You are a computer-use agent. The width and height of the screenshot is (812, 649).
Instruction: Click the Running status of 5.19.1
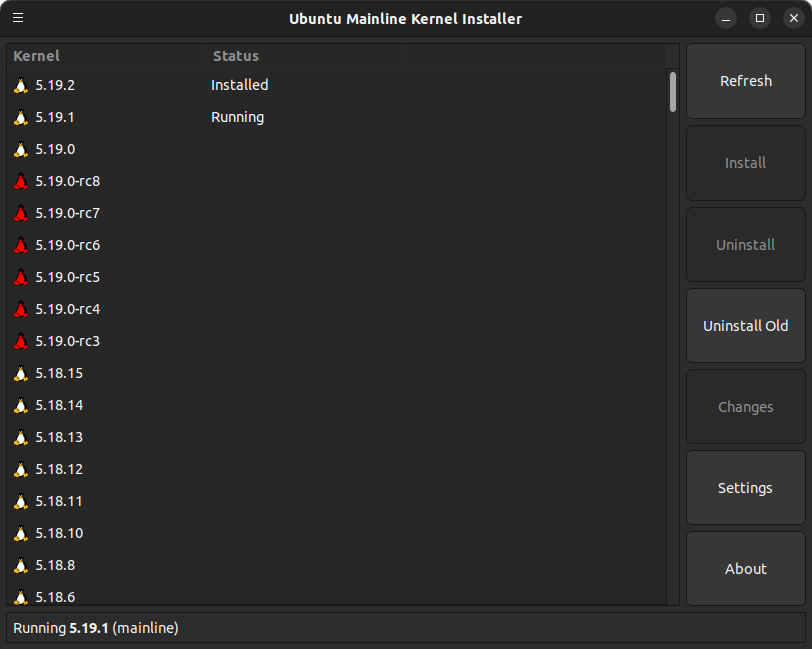click(238, 117)
